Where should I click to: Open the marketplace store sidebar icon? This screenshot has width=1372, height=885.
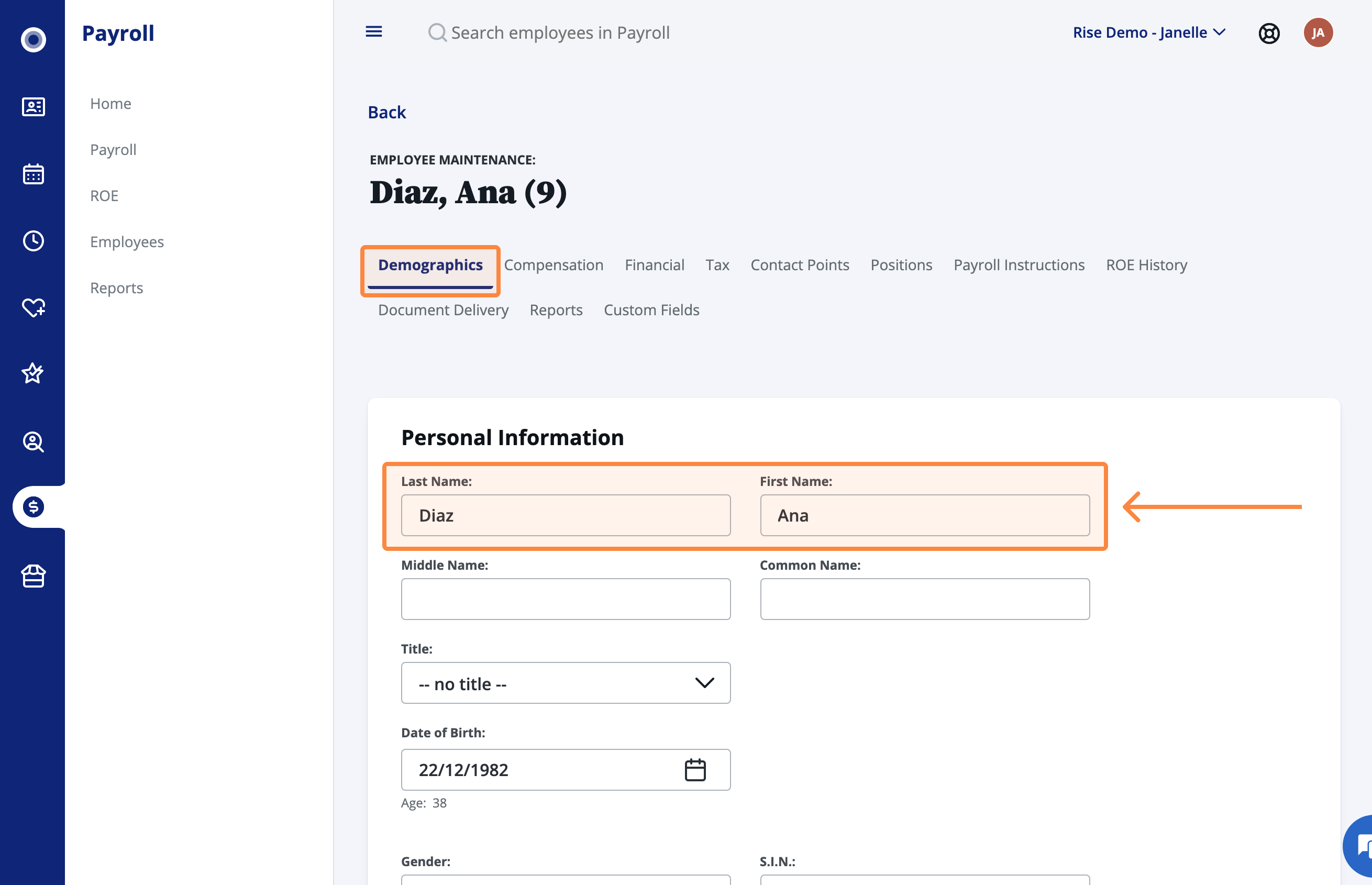[x=34, y=575]
